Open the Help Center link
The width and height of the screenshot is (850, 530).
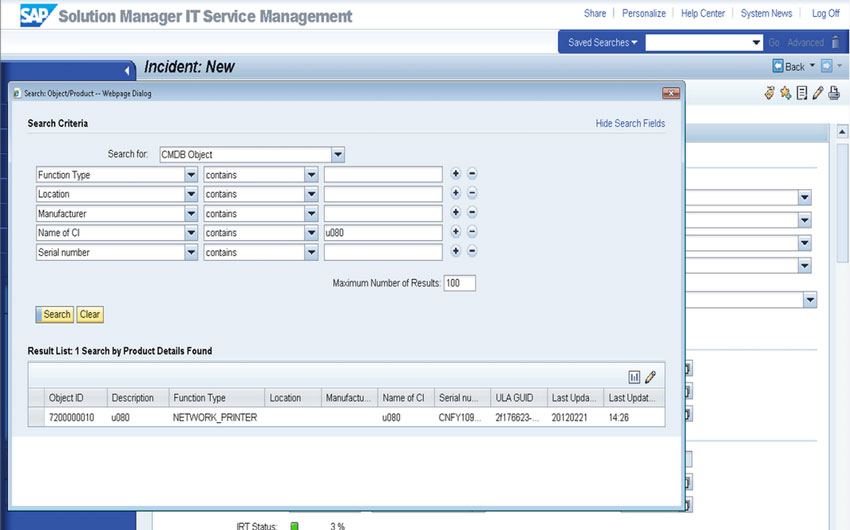703,14
